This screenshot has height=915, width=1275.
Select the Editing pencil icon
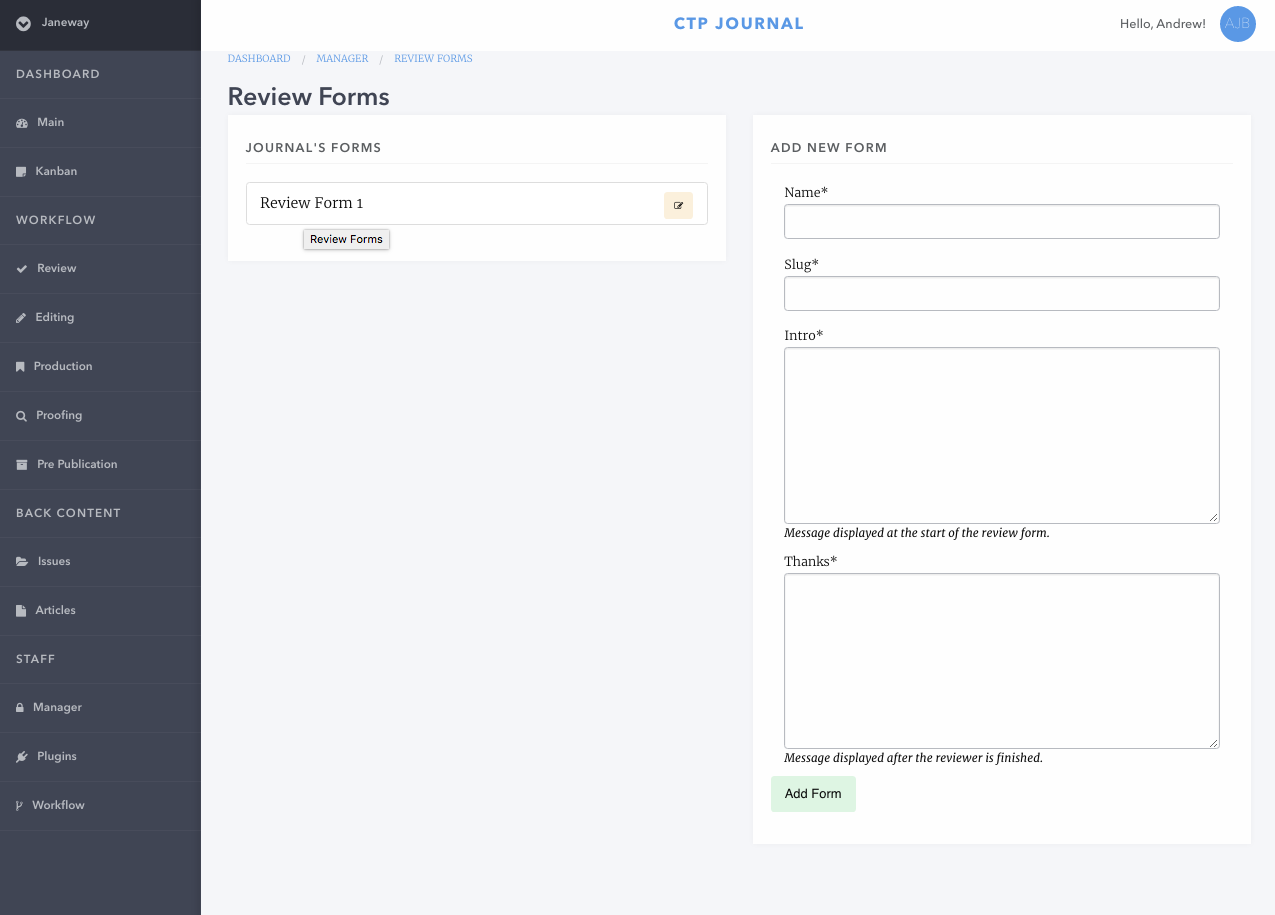click(20, 317)
